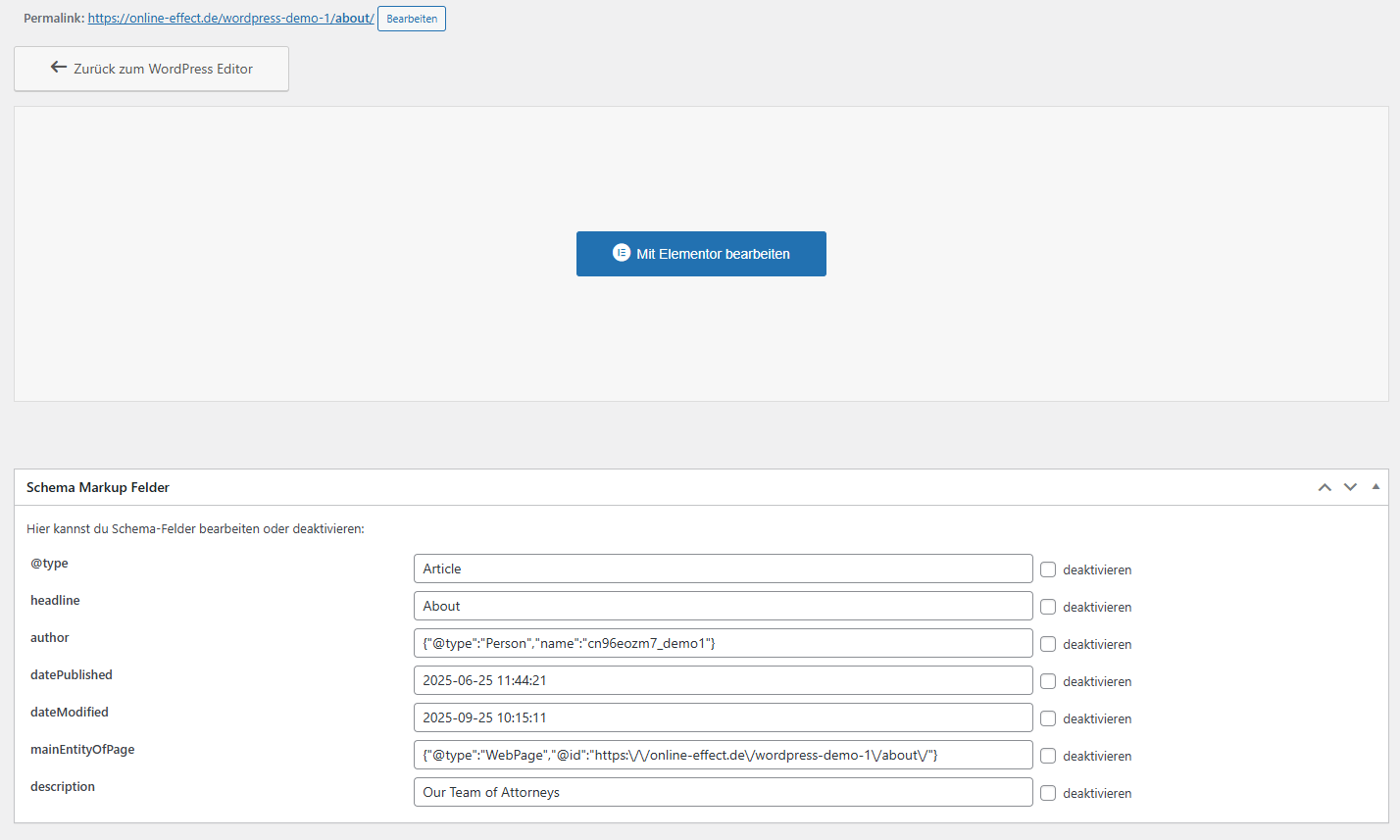The image size is (1400, 840).
Task: Collapse the Schema Markup Felder panel
Action: (x=1375, y=487)
